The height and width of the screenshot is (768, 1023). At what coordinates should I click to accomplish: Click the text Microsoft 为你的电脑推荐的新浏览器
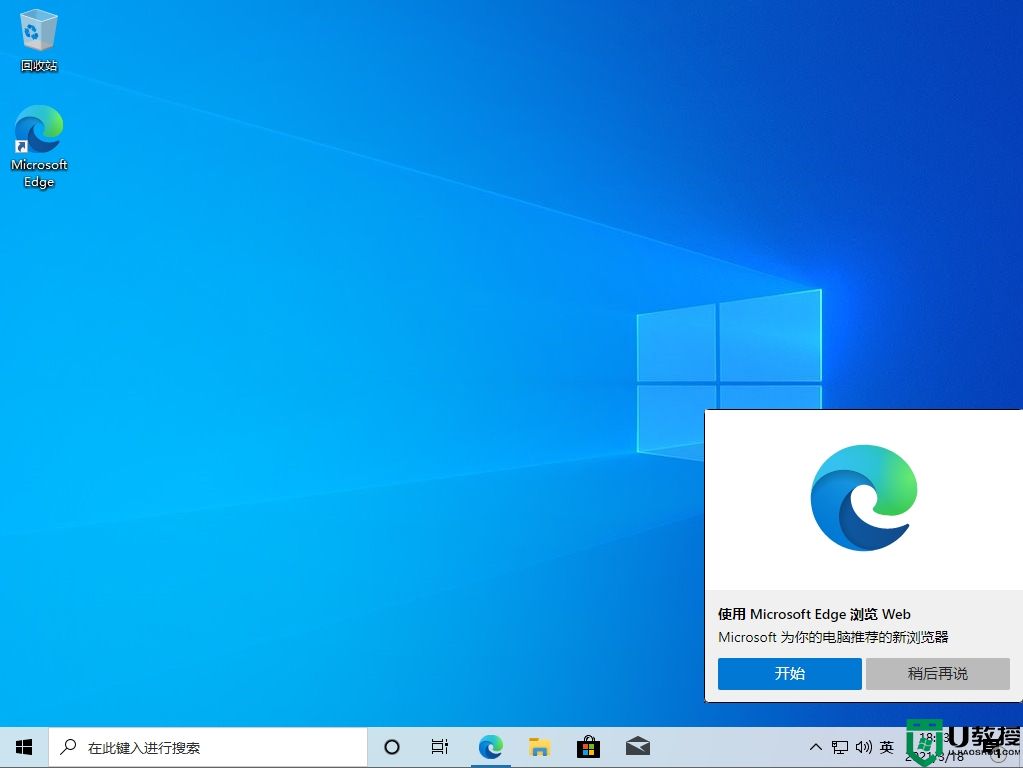(x=833, y=637)
